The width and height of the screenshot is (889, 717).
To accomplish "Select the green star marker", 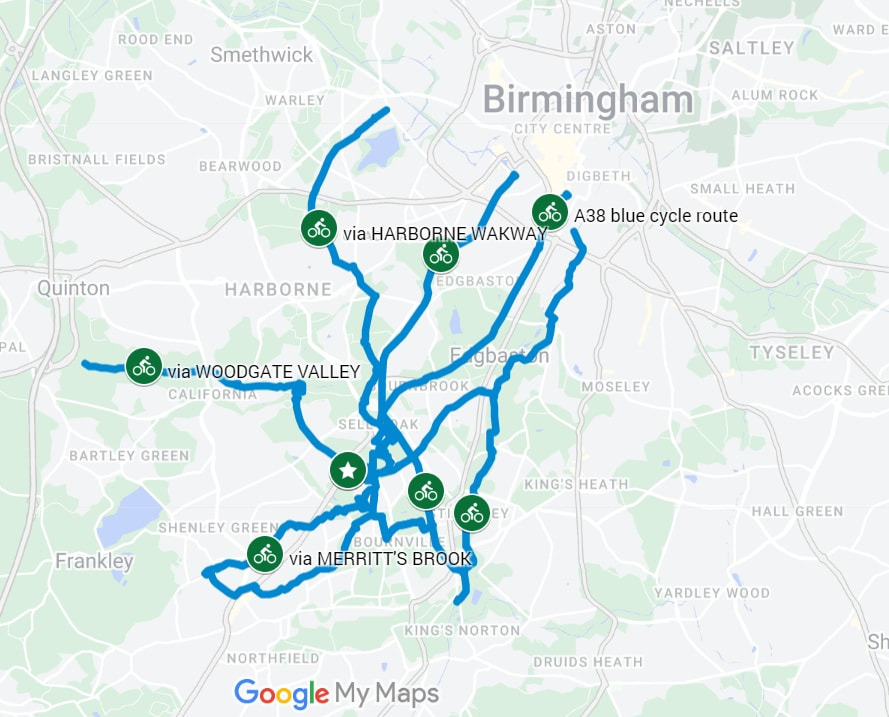I will click(x=348, y=470).
